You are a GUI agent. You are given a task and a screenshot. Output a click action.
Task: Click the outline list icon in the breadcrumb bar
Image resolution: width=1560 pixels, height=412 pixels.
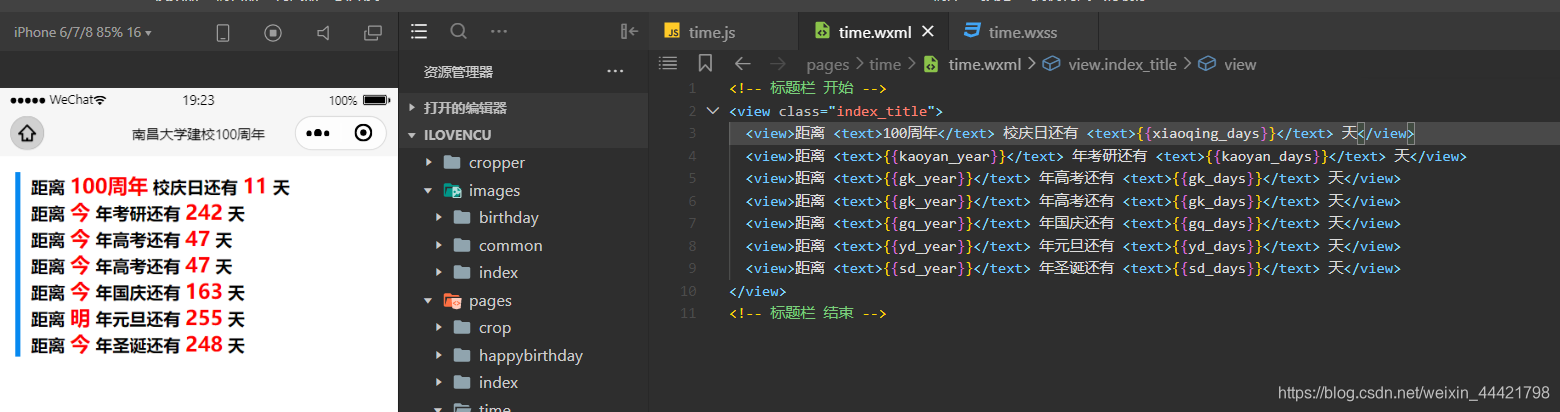[x=668, y=63]
